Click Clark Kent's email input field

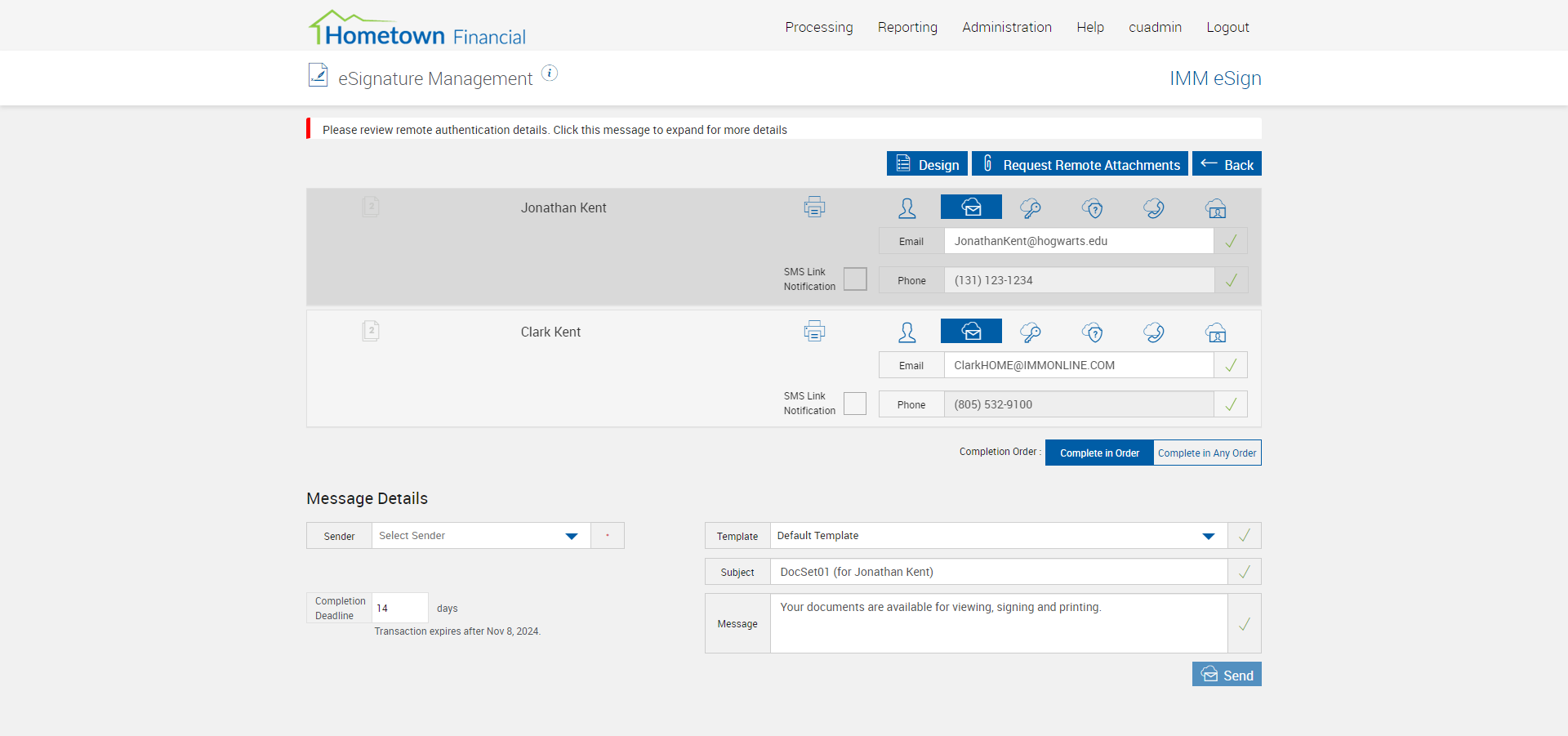point(1079,365)
